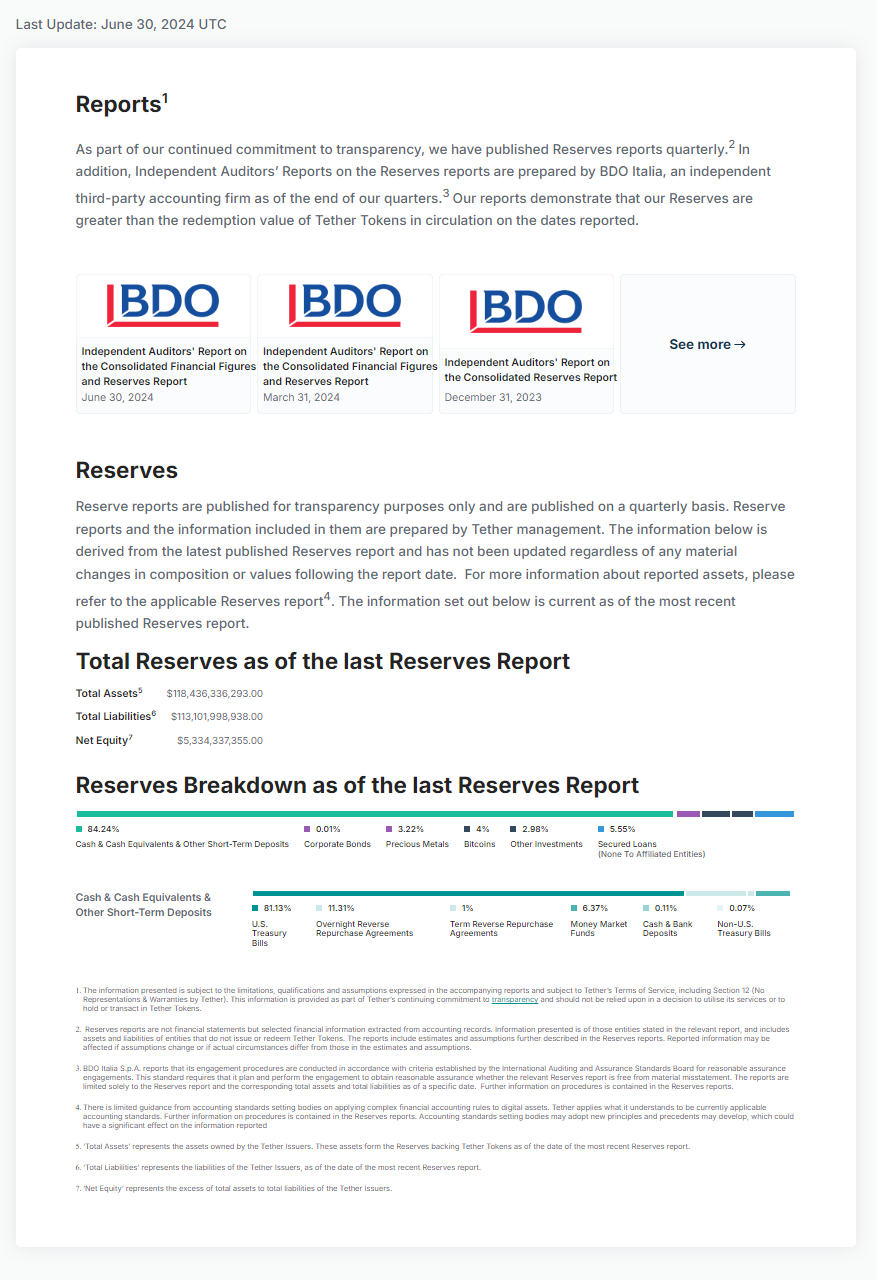Click the Other Investments label
This screenshot has height=1280, width=877.
point(546,844)
